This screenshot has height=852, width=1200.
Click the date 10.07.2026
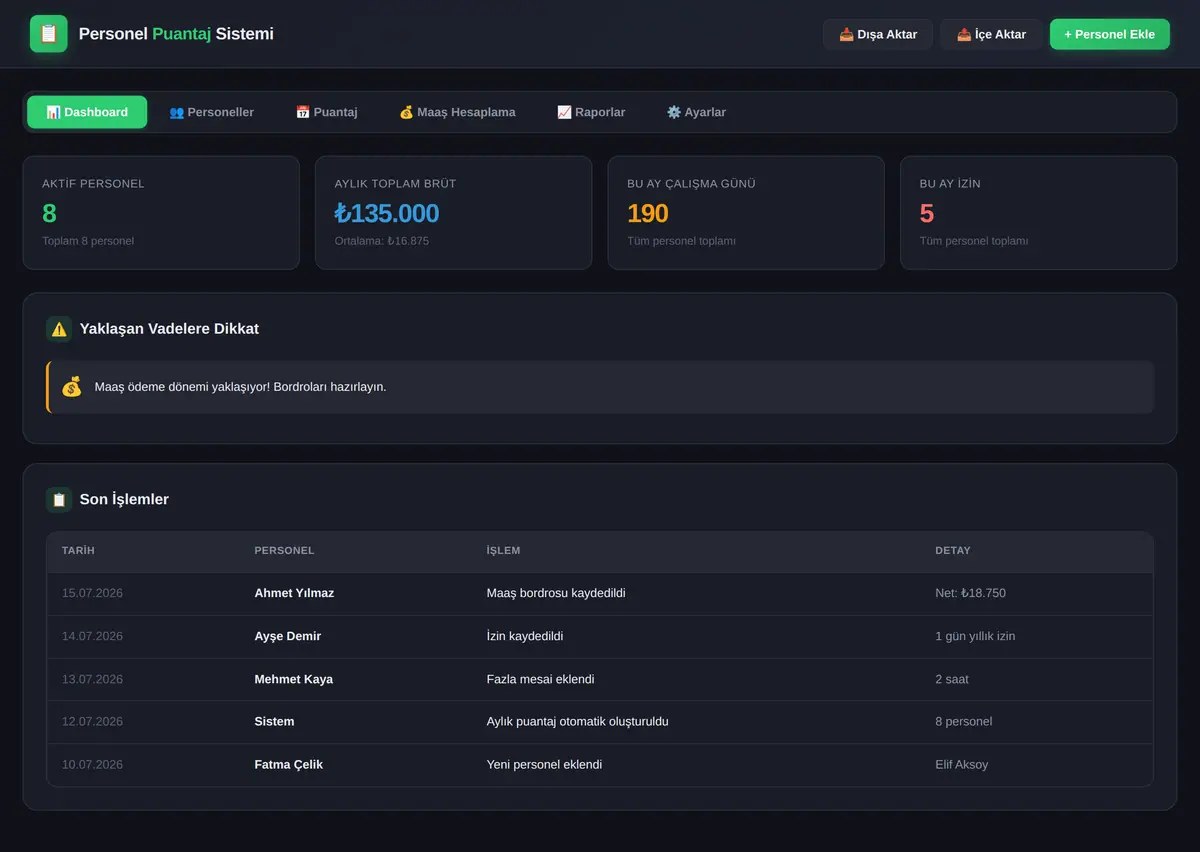tap(92, 765)
